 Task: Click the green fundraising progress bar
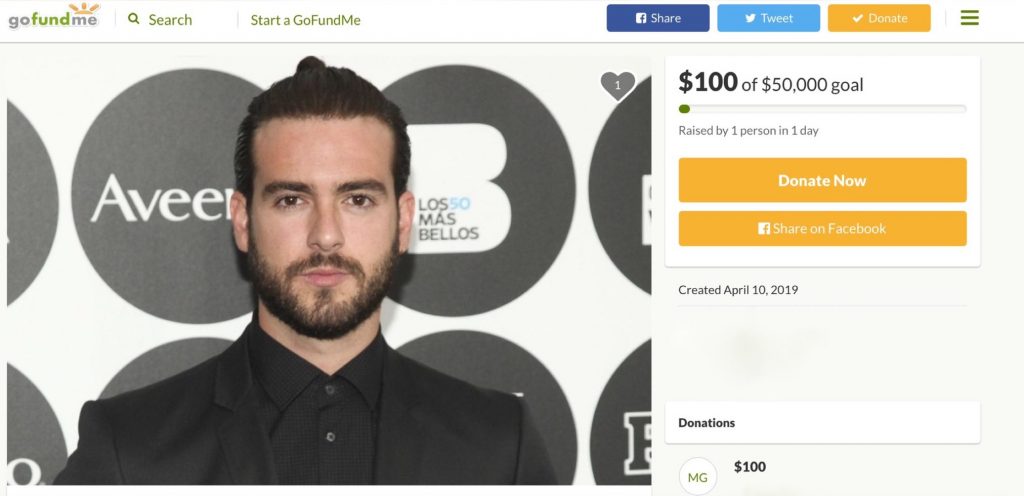tap(822, 109)
